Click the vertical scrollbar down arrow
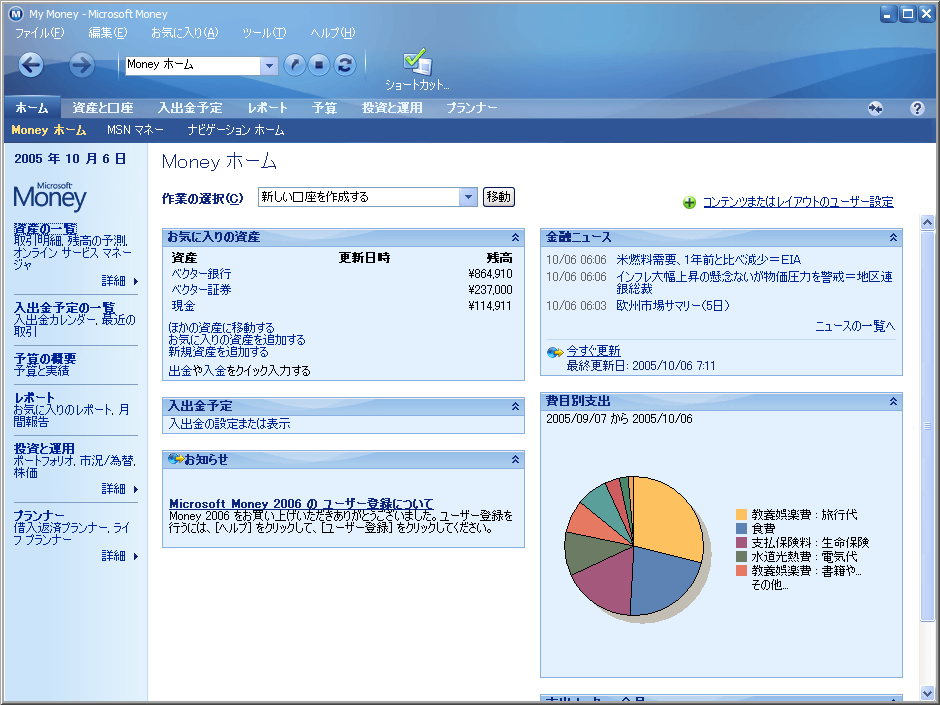The height and width of the screenshot is (705, 940). click(x=927, y=692)
